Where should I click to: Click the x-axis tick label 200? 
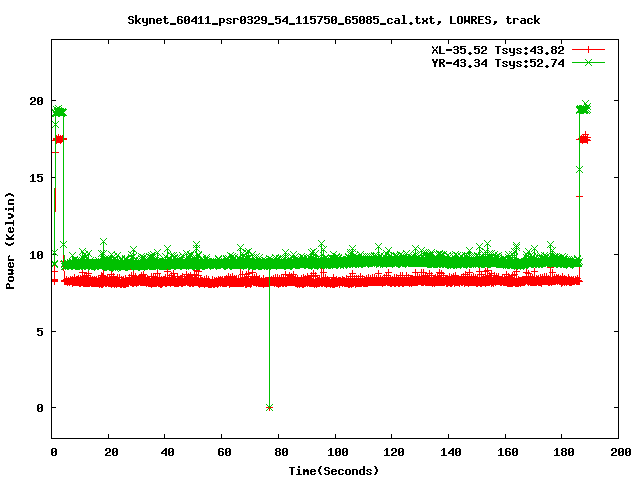click(620, 452)
